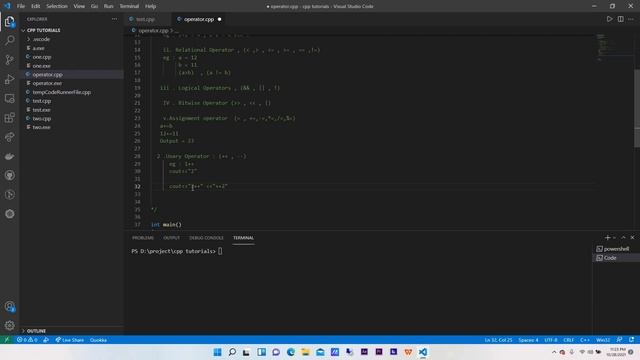640x360 pixels.
Task: Switch to the PROBLEMS panel tab
Action: 143,238
